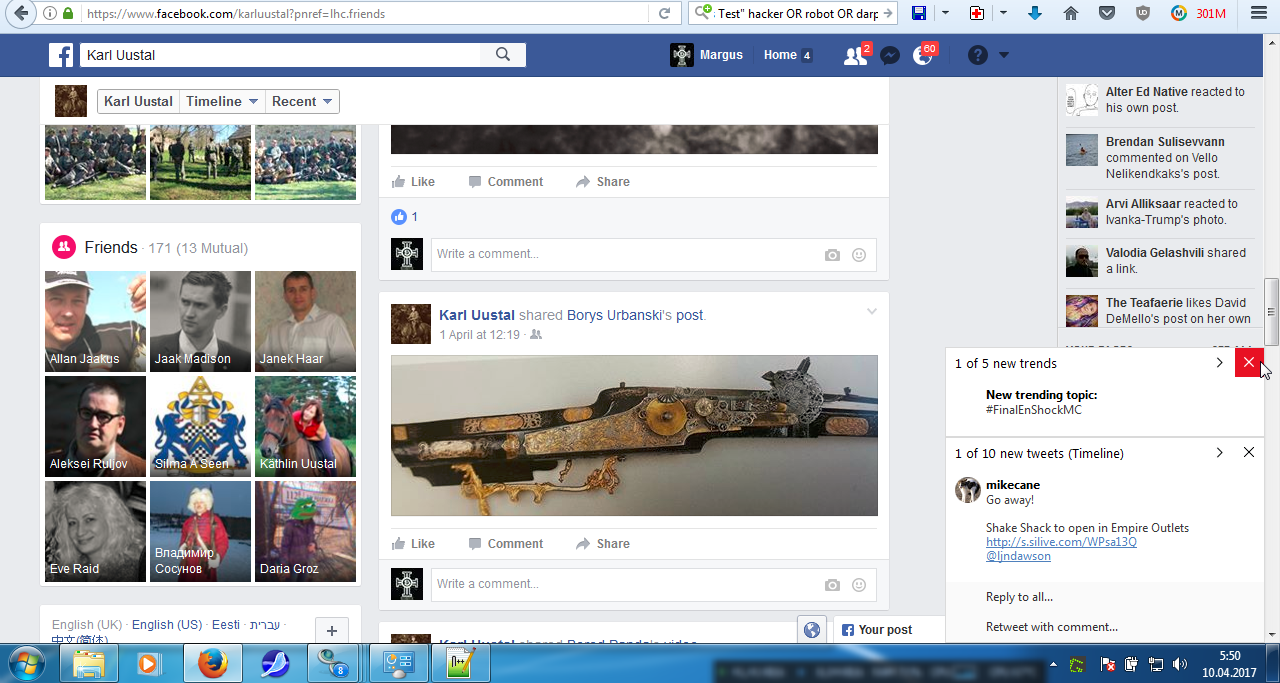Click Comment on the gun photo post
1280x683 pixels.
tap(506, 544)
